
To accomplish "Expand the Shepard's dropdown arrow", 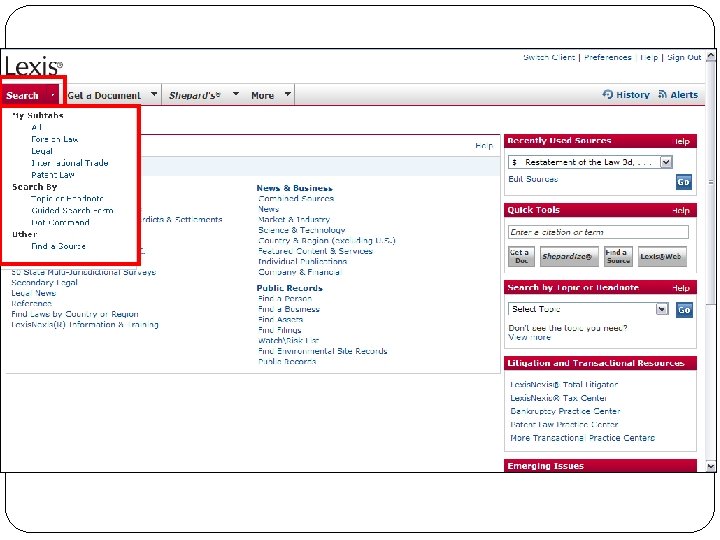I will (236, 94).
